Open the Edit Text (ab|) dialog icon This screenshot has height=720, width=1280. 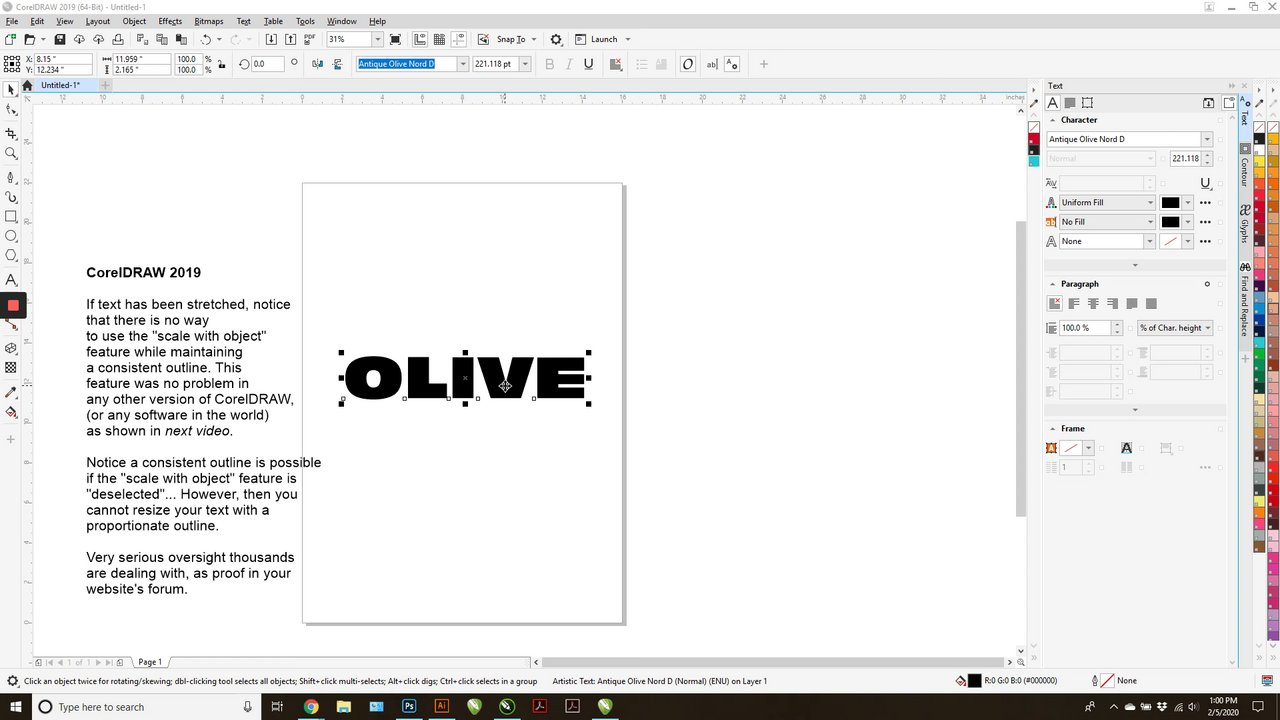[x=712, y=64]
